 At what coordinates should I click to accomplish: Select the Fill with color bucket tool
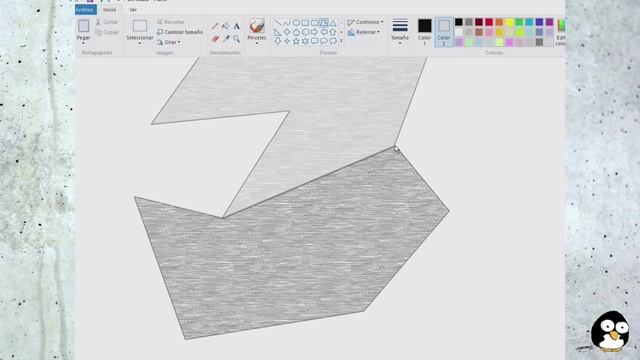pyautogui.click(x=226, y=27)
